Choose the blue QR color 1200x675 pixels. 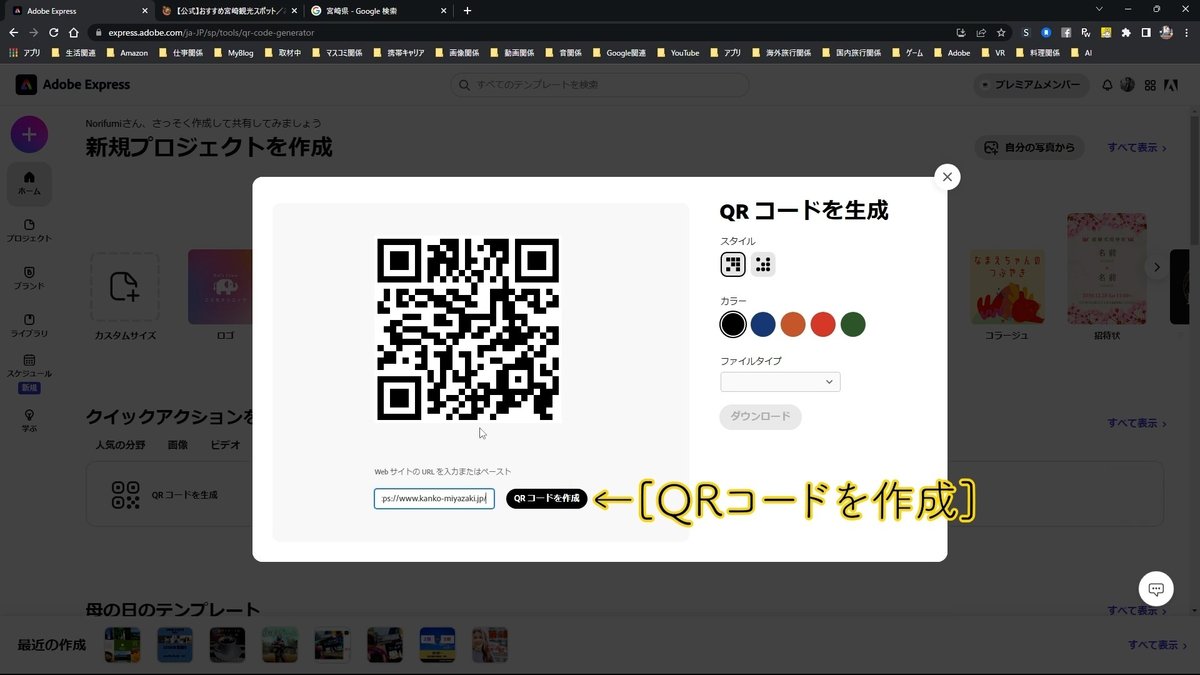click(763, 324)
